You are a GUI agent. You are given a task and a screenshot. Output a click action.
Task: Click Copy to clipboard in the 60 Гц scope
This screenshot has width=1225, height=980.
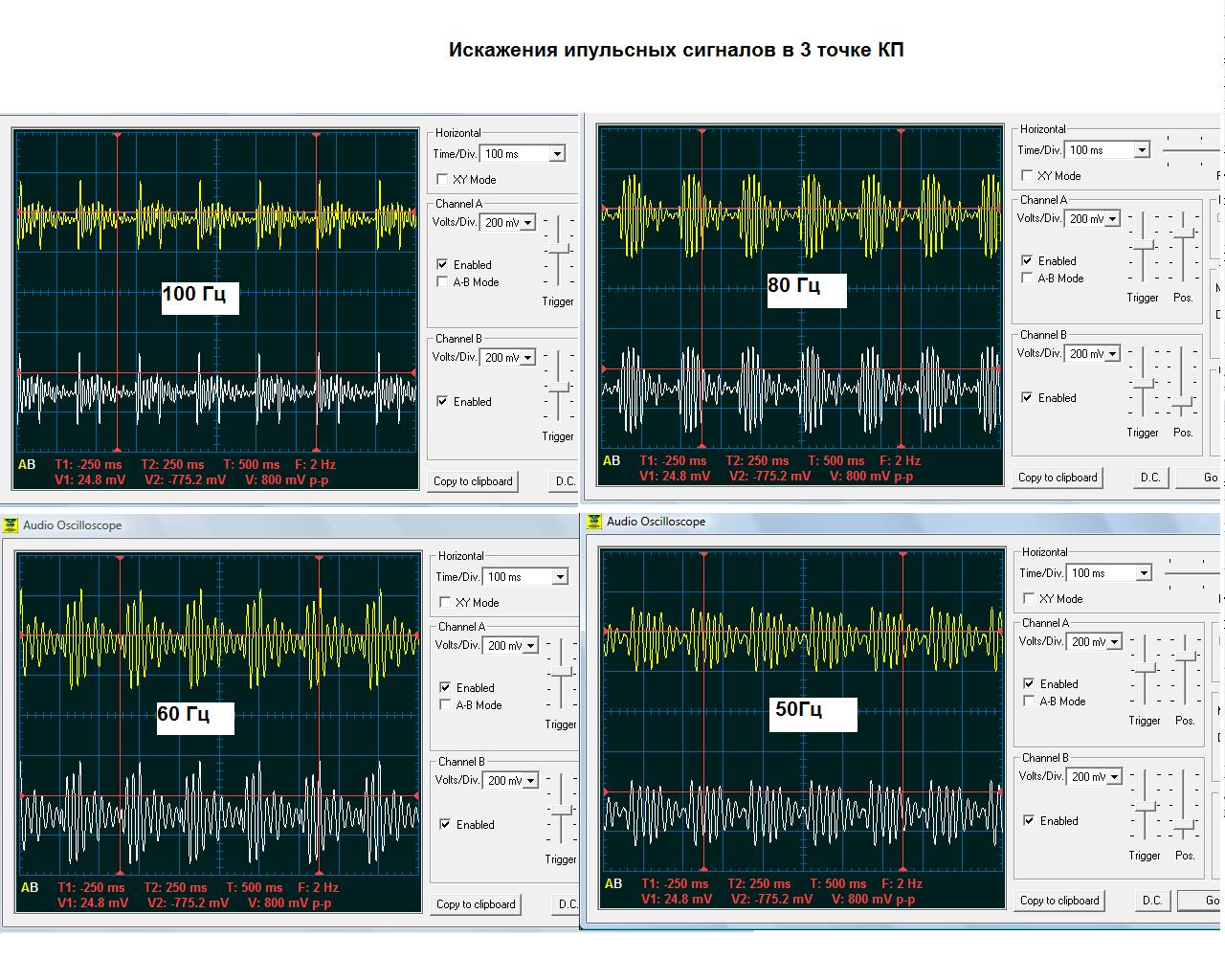(x=476, y=904)
